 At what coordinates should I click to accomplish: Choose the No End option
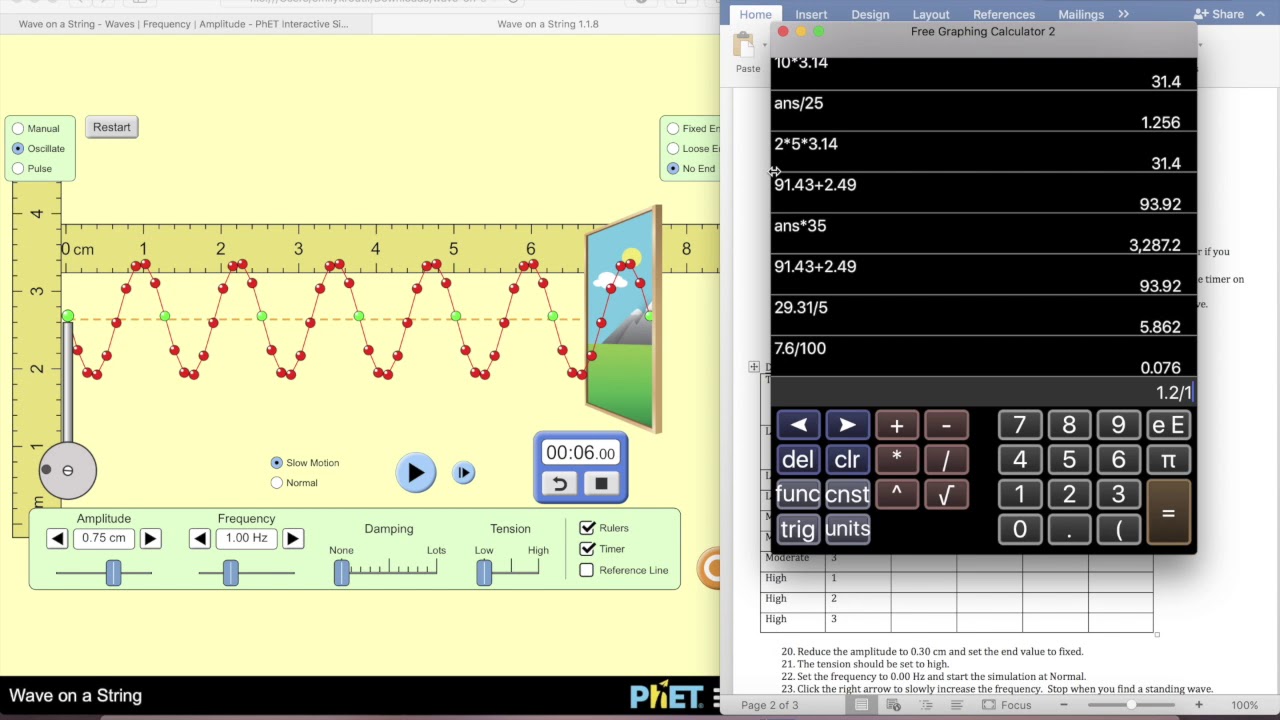[673, 168]
